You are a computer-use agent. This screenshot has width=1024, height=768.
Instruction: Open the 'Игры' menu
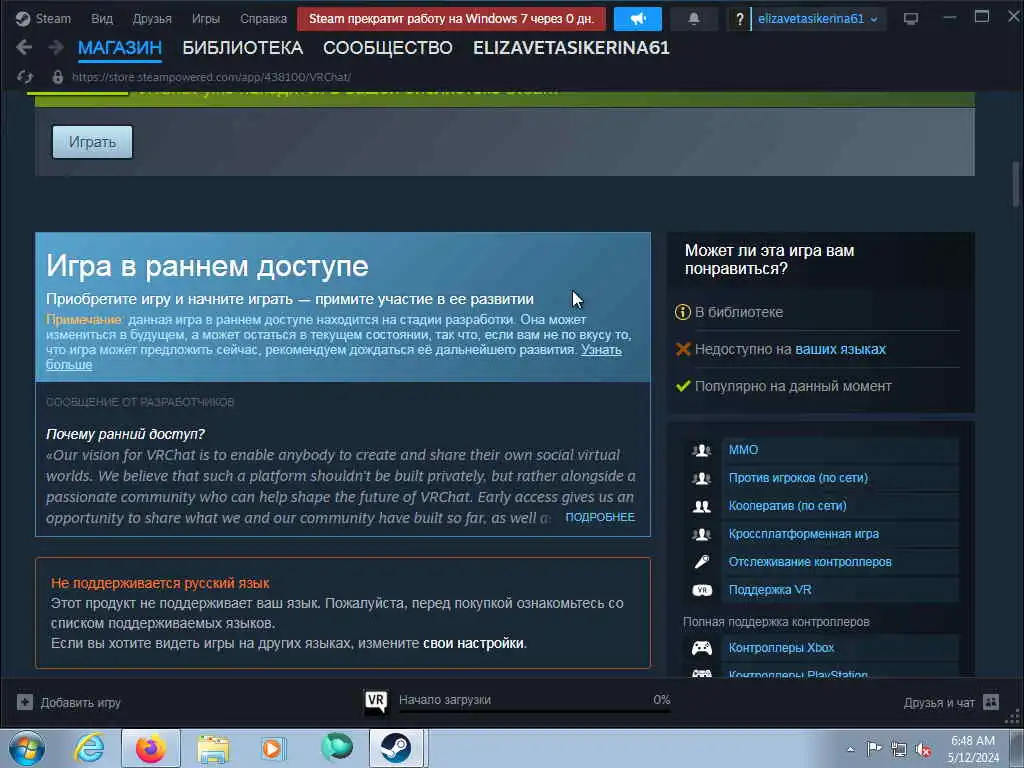point(206,18)
